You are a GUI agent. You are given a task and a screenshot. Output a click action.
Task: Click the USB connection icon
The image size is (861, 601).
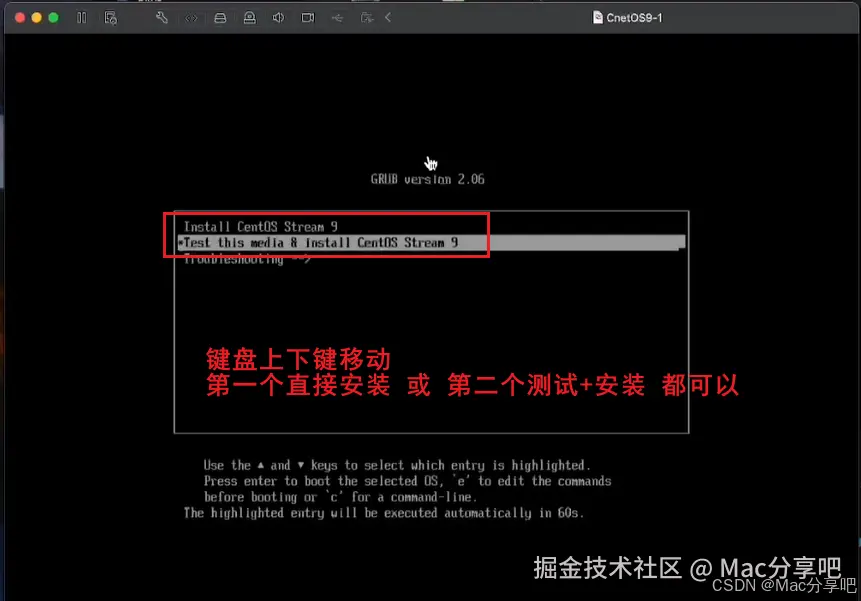click(x=339, y=17)
